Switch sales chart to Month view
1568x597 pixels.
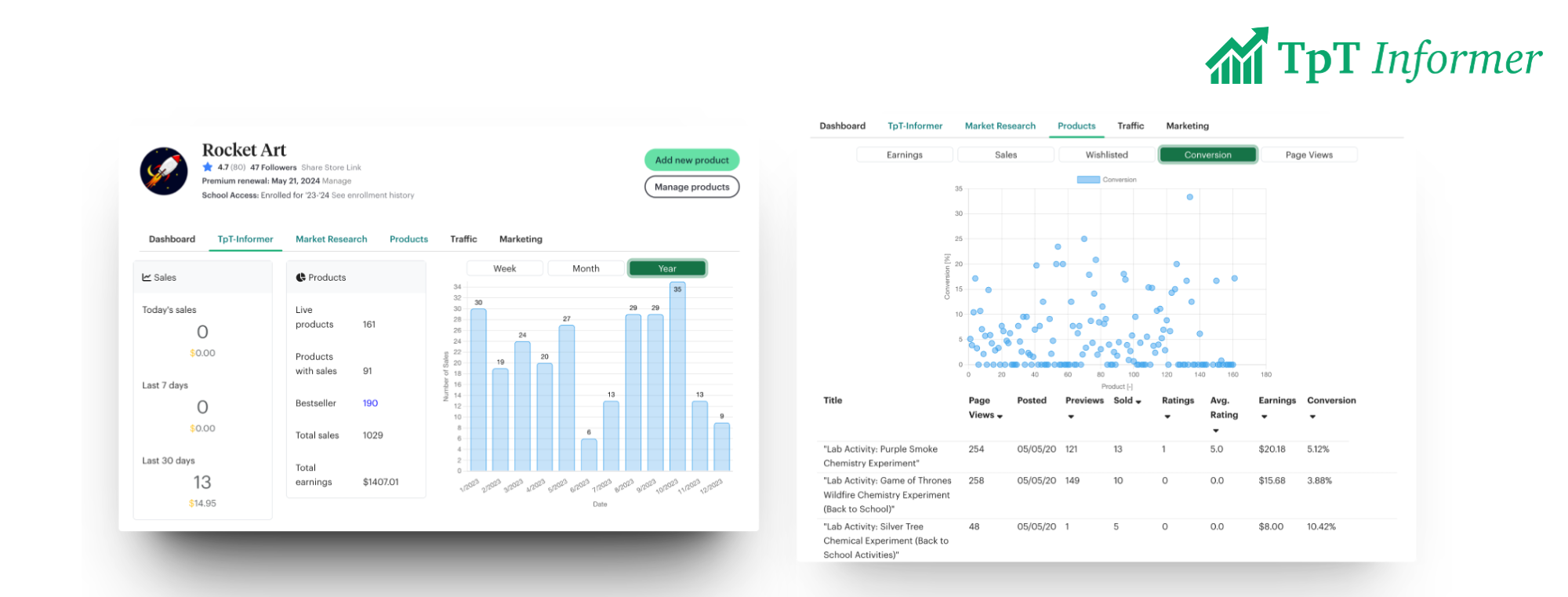point(586,268)
